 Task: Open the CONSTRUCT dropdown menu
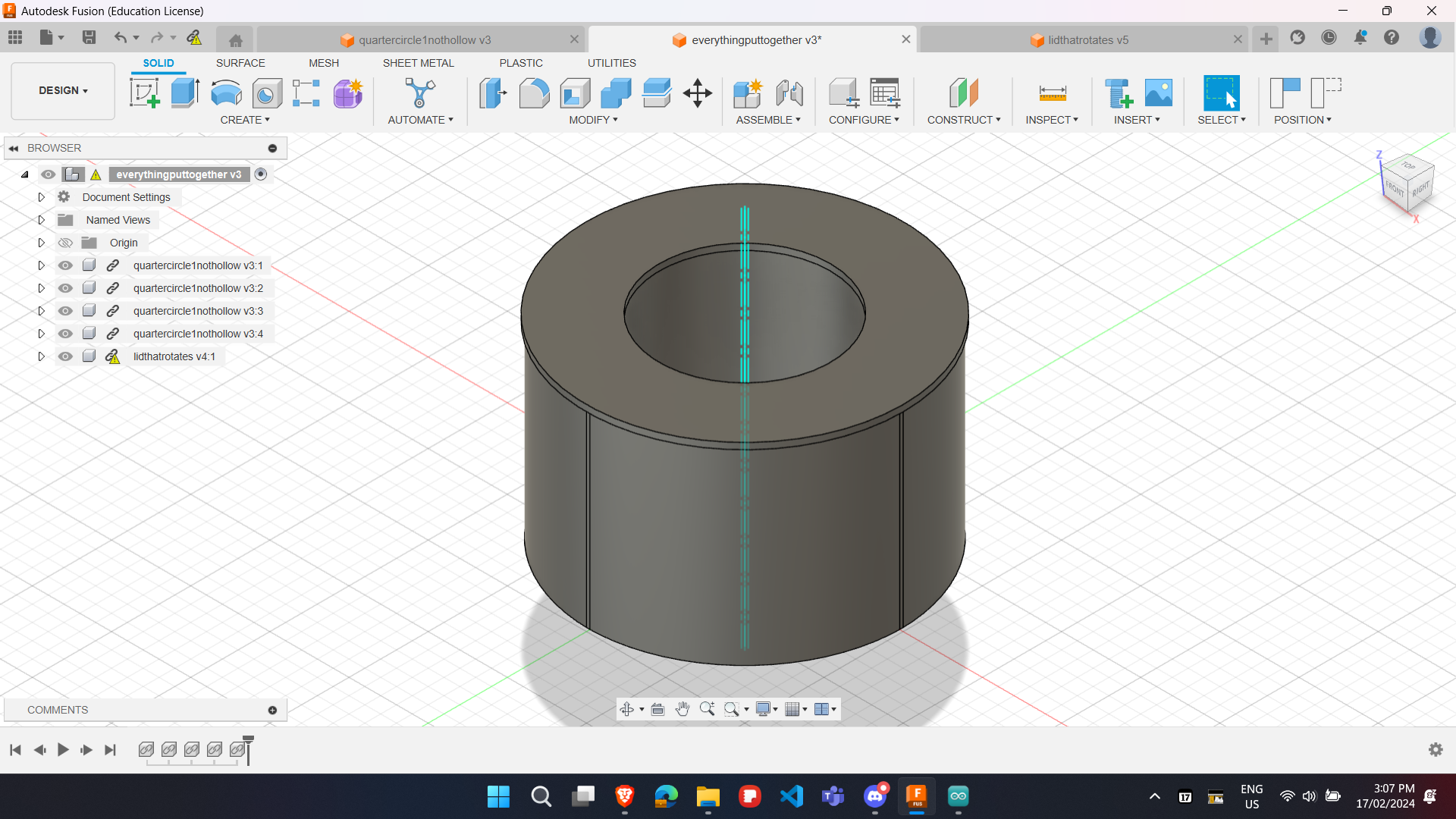[x=964, y=120]
